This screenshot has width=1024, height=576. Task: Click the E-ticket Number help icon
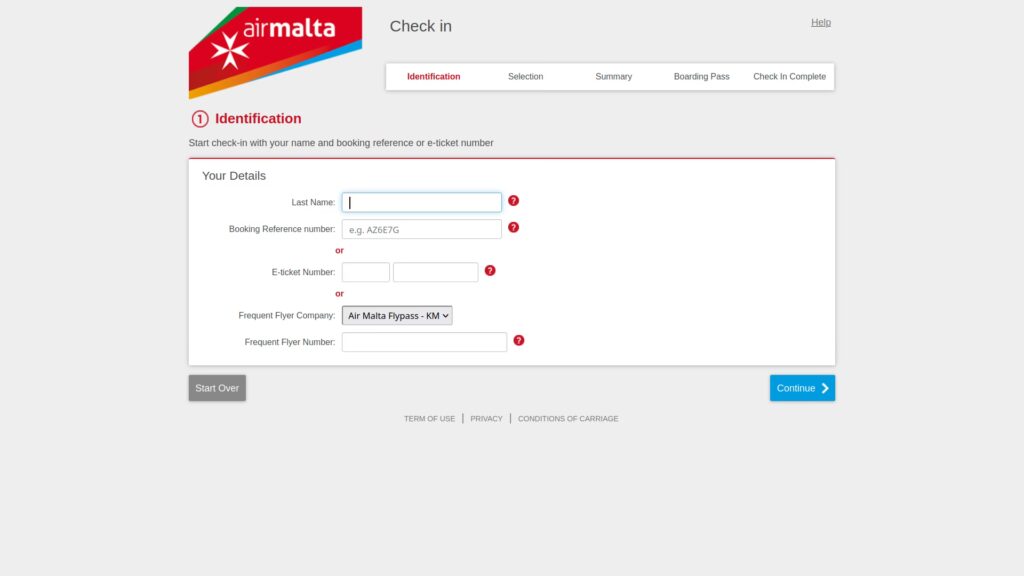click(490, 271)
